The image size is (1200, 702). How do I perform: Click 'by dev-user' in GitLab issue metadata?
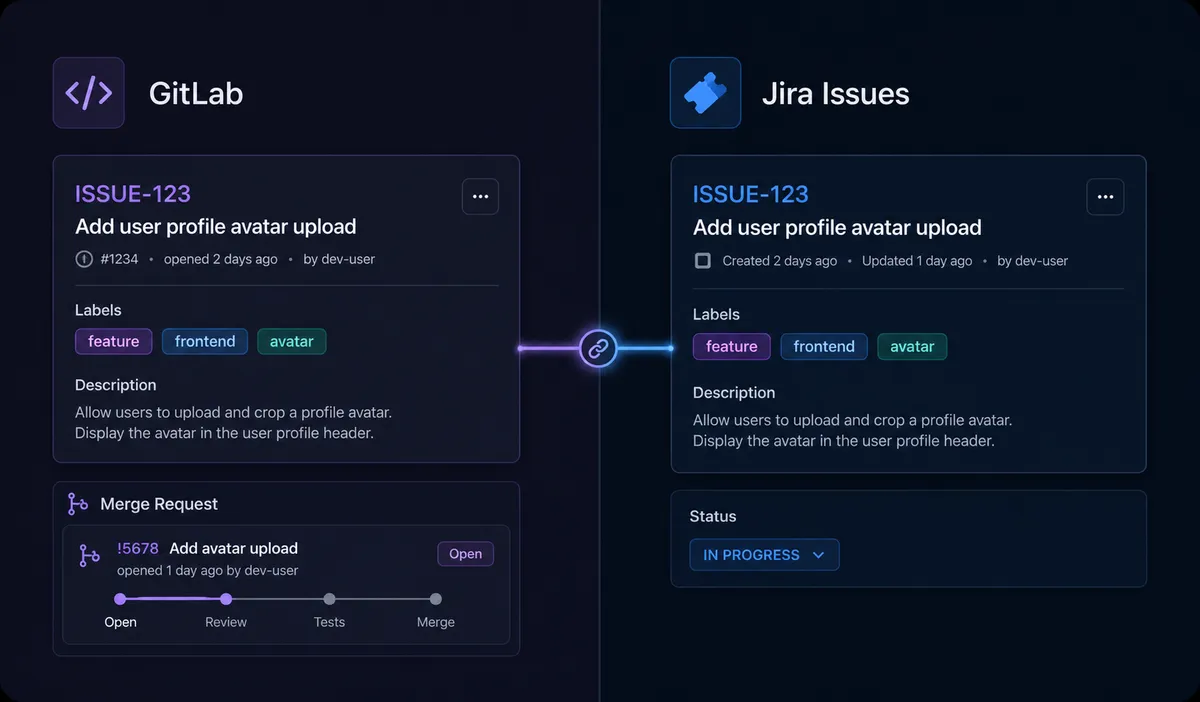tap(339, 259)
